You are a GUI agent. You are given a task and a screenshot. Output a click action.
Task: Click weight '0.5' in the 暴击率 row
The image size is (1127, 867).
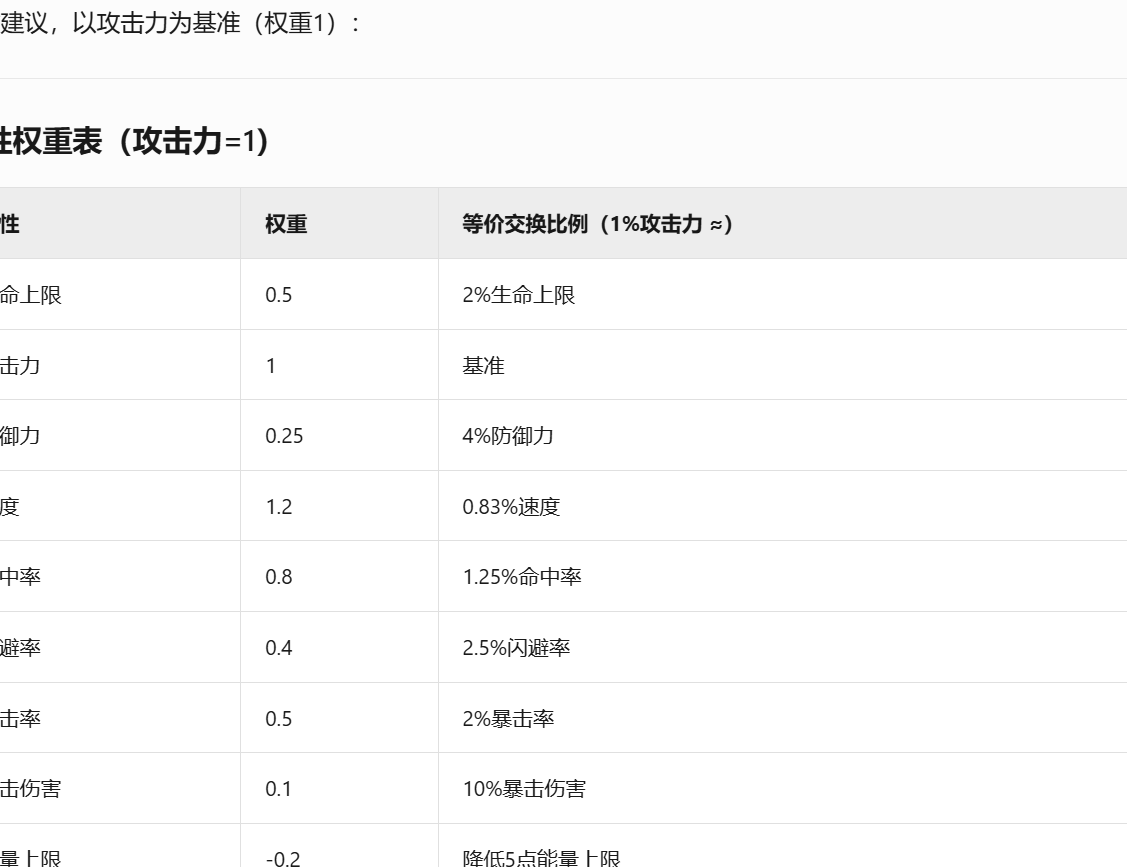278,719
